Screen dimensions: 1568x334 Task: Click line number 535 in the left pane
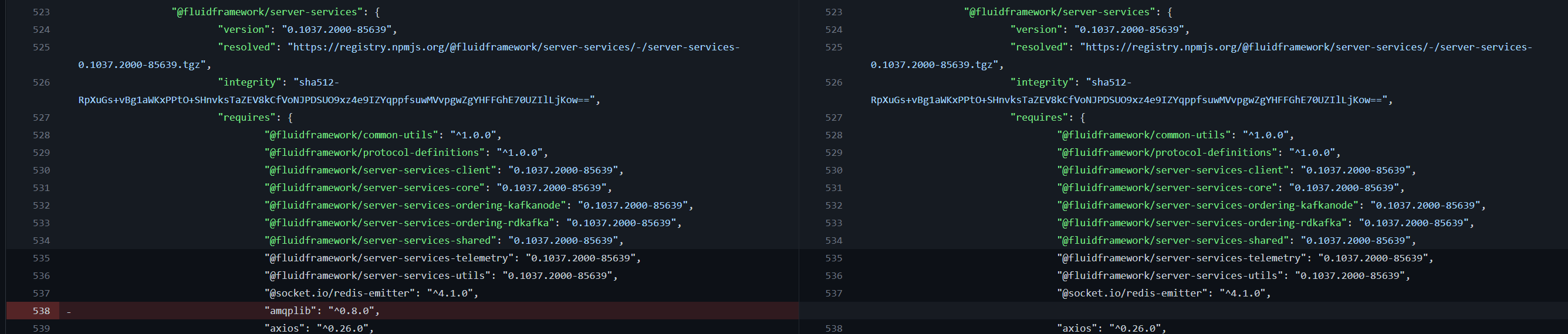tap(42, 258)
